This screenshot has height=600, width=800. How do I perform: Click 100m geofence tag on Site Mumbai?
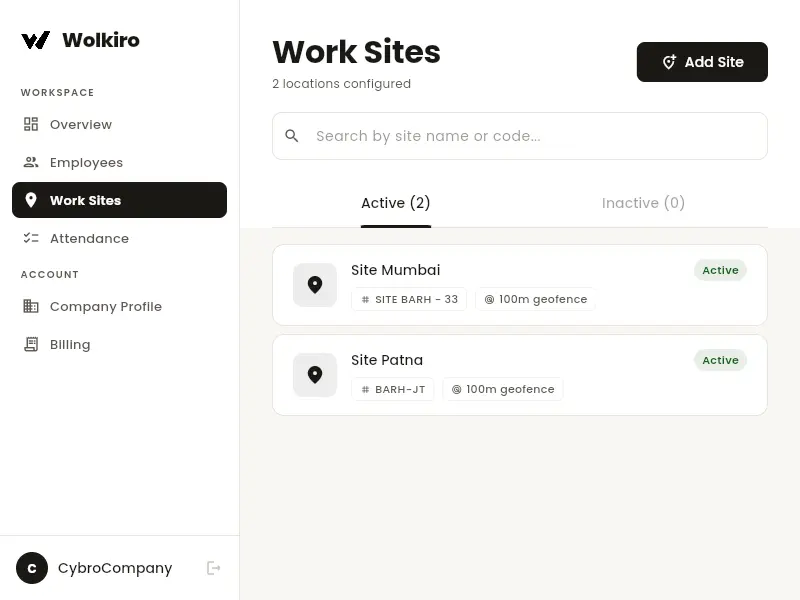pos(536,299)
